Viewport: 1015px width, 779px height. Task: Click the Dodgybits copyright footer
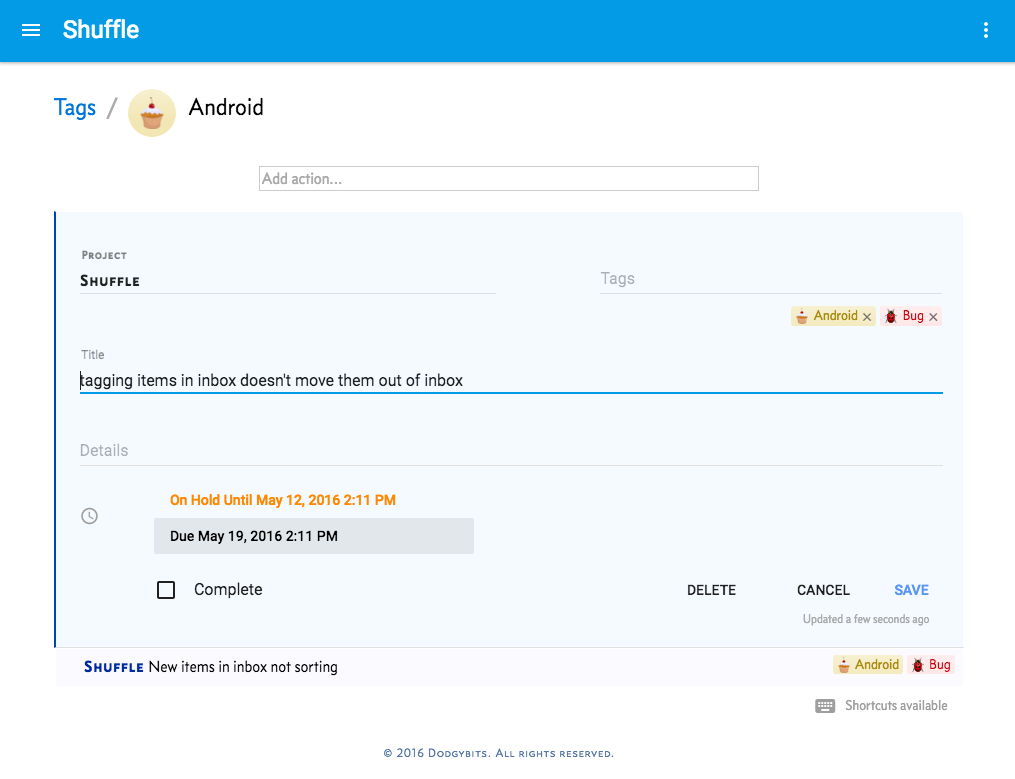(498, 753)
